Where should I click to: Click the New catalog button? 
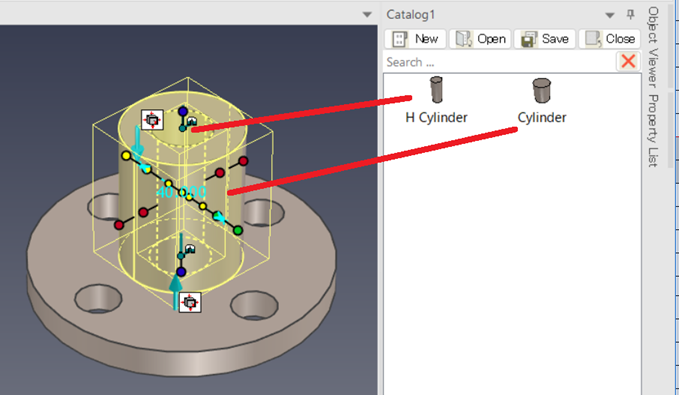415,39
